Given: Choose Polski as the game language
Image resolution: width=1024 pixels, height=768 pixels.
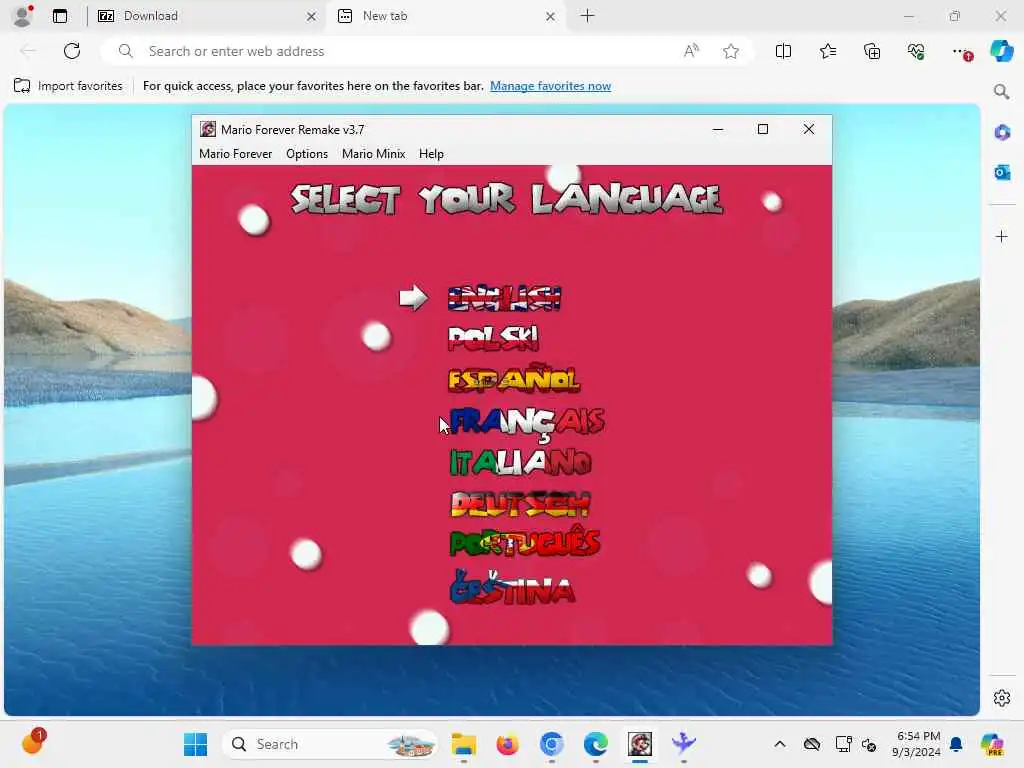Looking at the screenshot, I should click(493, 338).
